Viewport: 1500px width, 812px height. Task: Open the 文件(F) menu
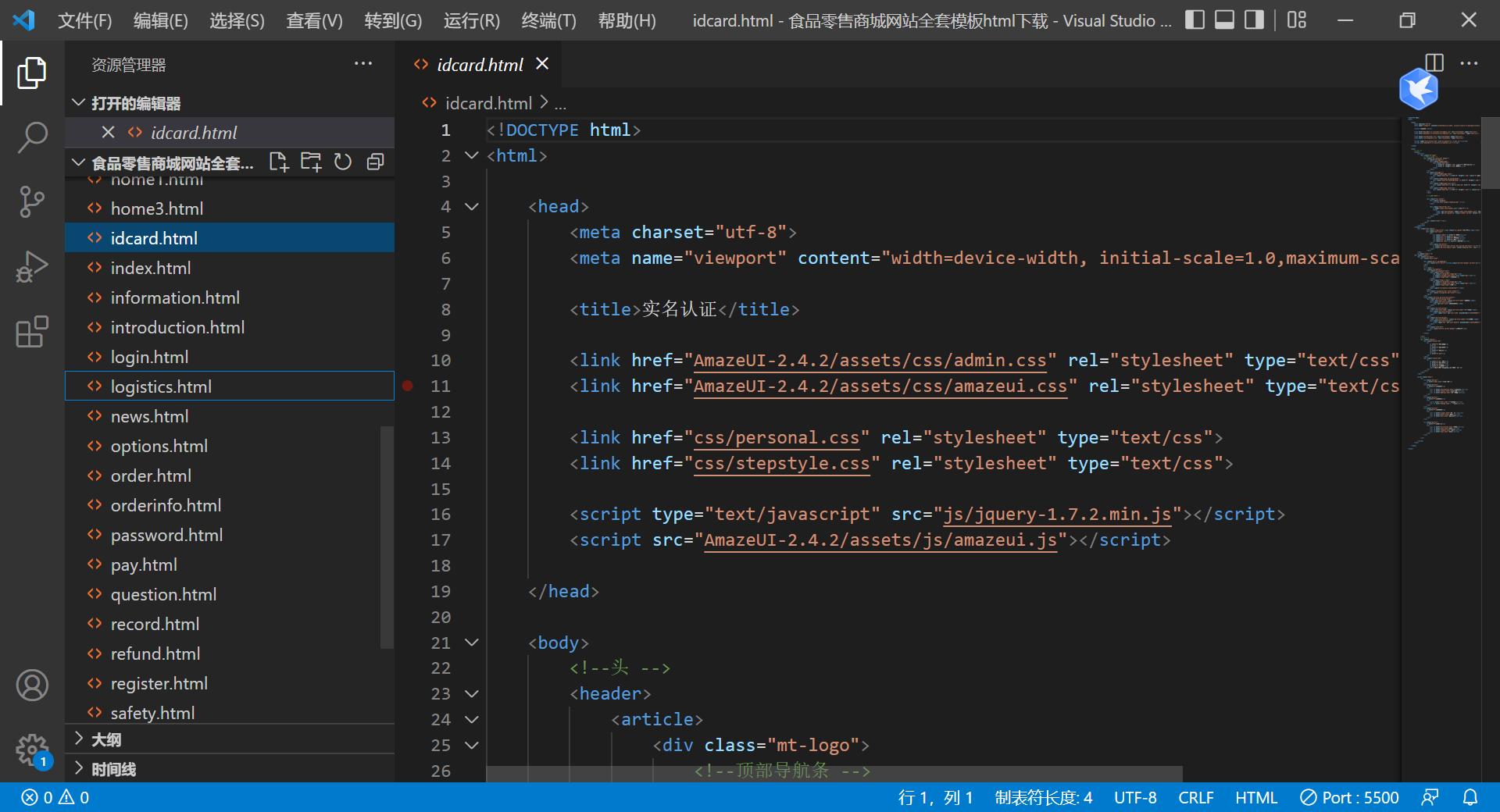[x=84, y=20]
